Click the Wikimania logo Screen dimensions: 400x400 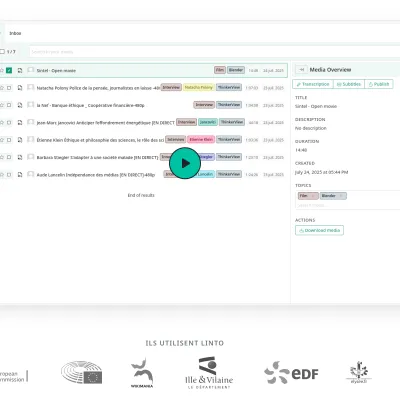pos(142,373)
